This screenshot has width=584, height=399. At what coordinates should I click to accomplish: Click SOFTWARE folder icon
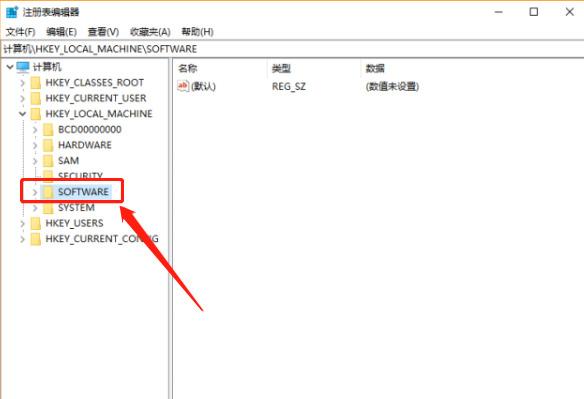(48, 192)
